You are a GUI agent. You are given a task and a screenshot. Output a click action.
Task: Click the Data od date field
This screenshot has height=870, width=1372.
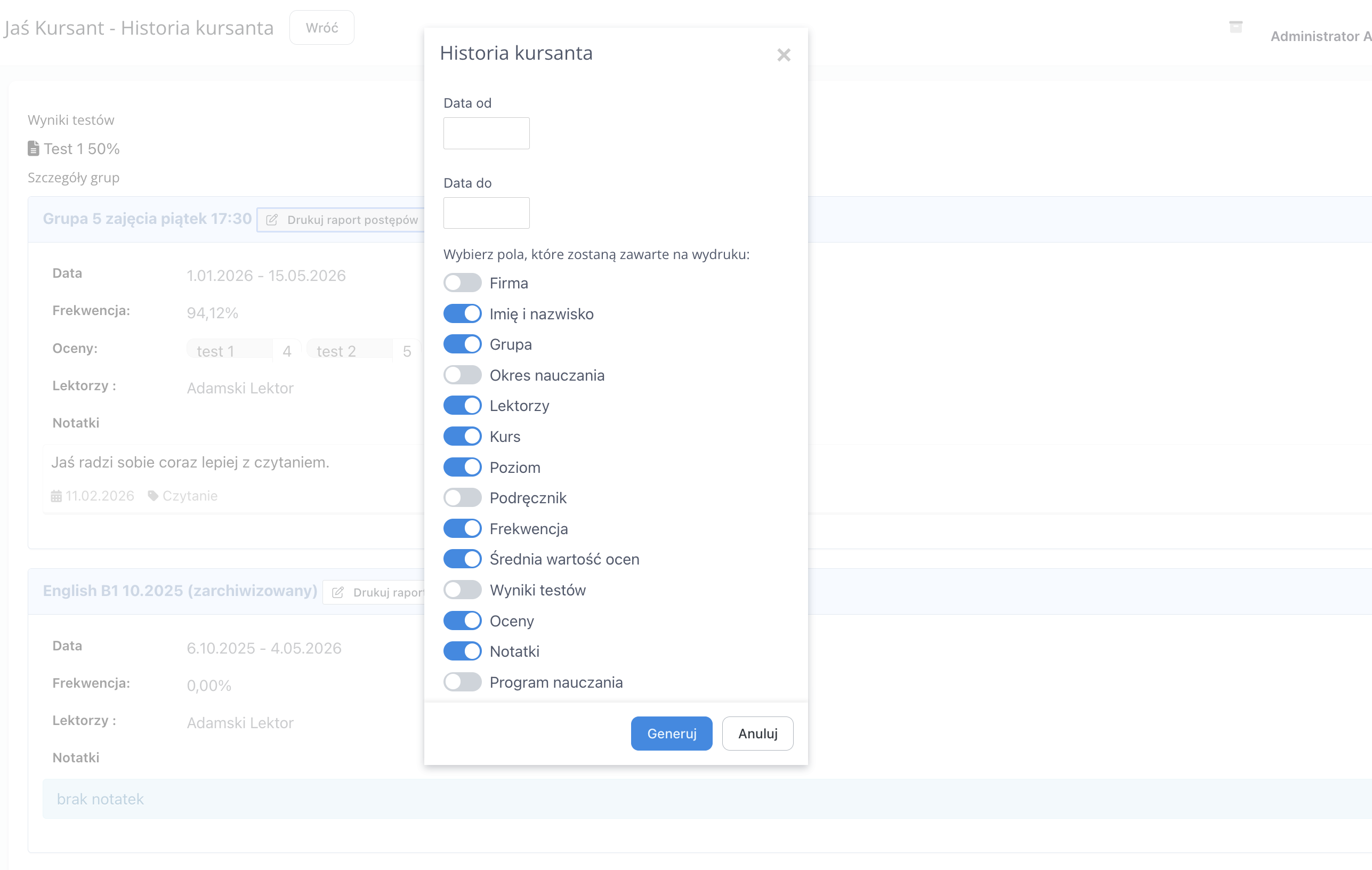(486, 133)
